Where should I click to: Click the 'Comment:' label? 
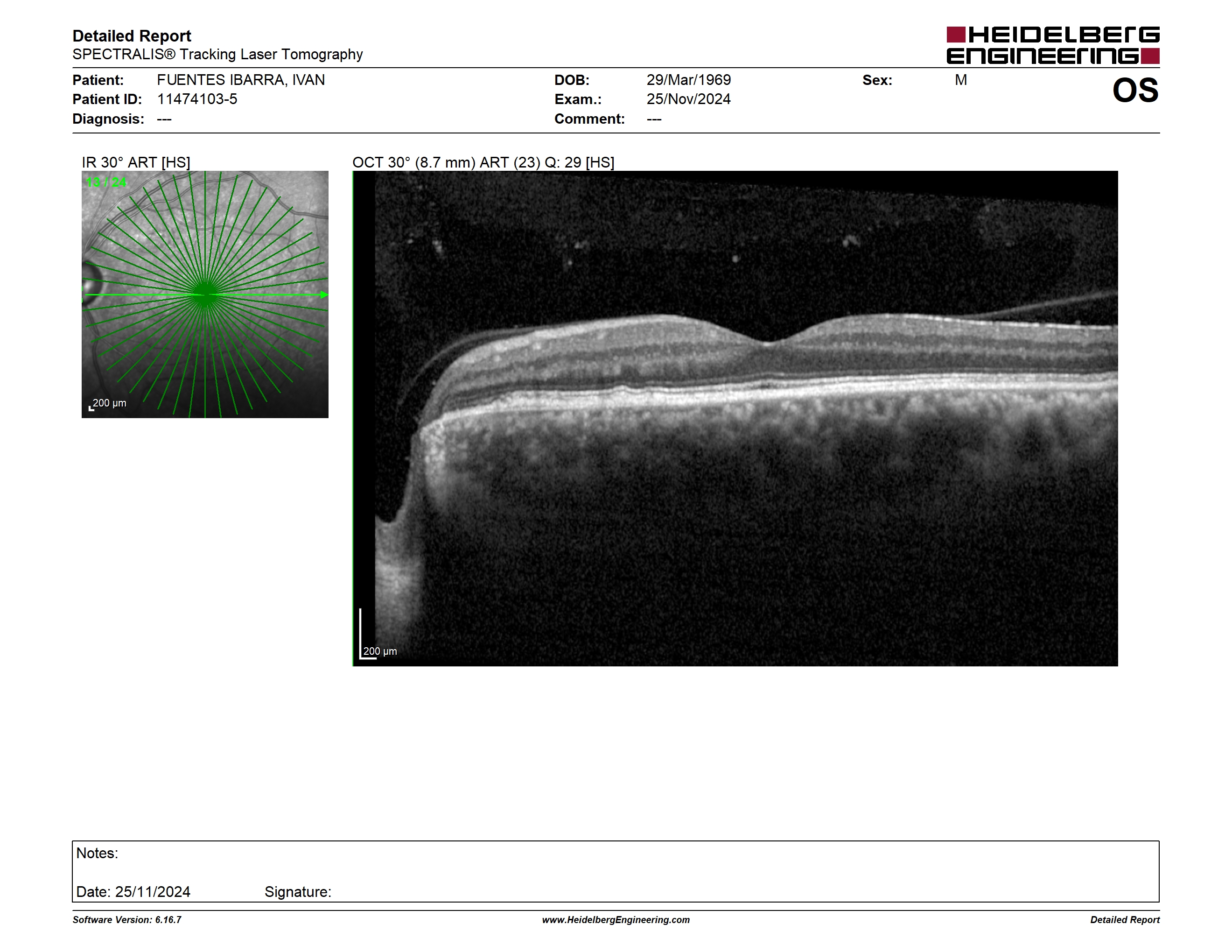[x=589, y=119]
